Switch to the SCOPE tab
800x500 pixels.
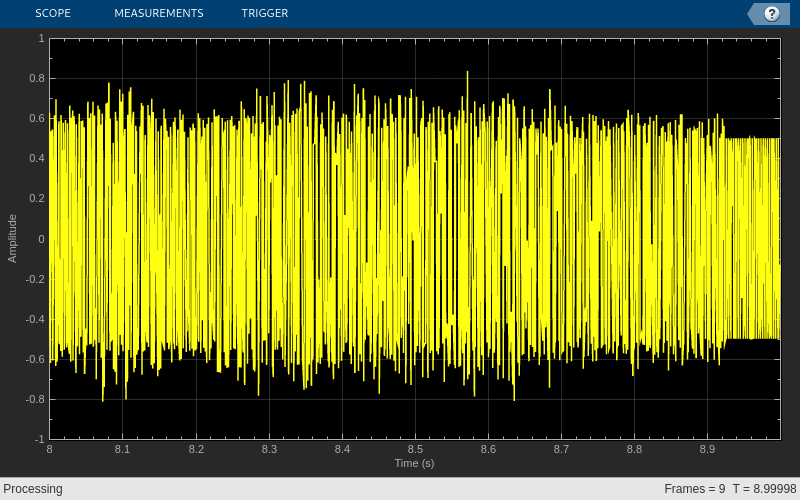coord(53,13)
